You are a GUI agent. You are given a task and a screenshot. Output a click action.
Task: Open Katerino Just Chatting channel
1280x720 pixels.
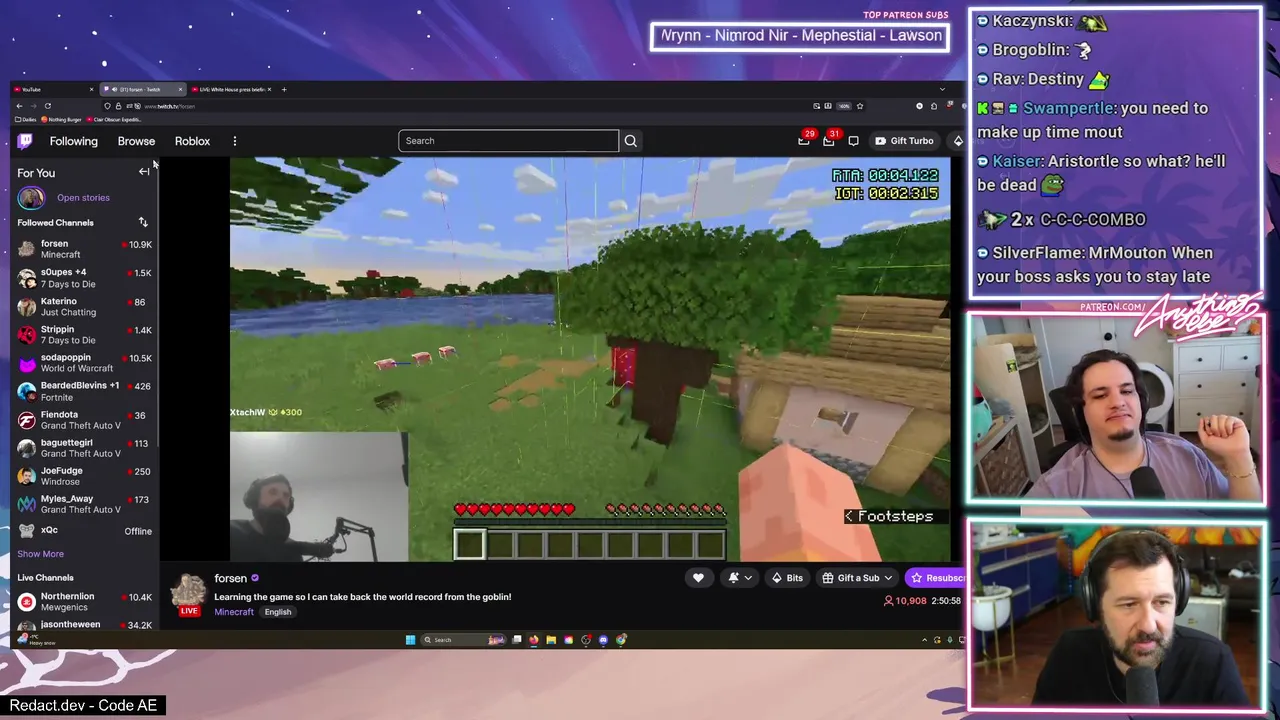point(84,306)
